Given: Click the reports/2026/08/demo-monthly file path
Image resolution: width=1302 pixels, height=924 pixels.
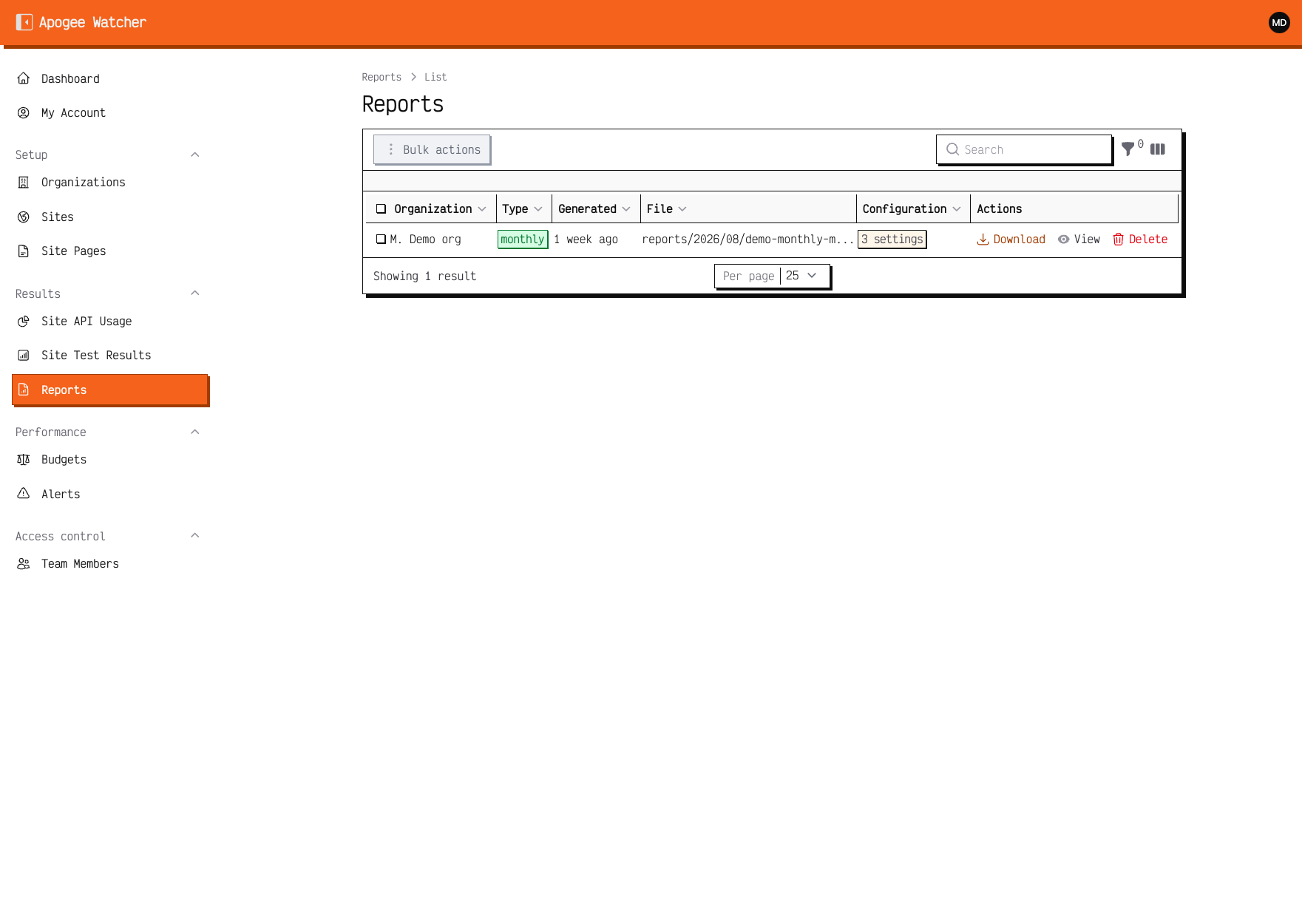Looking at the screenshot, I should [x=747, y=240].
